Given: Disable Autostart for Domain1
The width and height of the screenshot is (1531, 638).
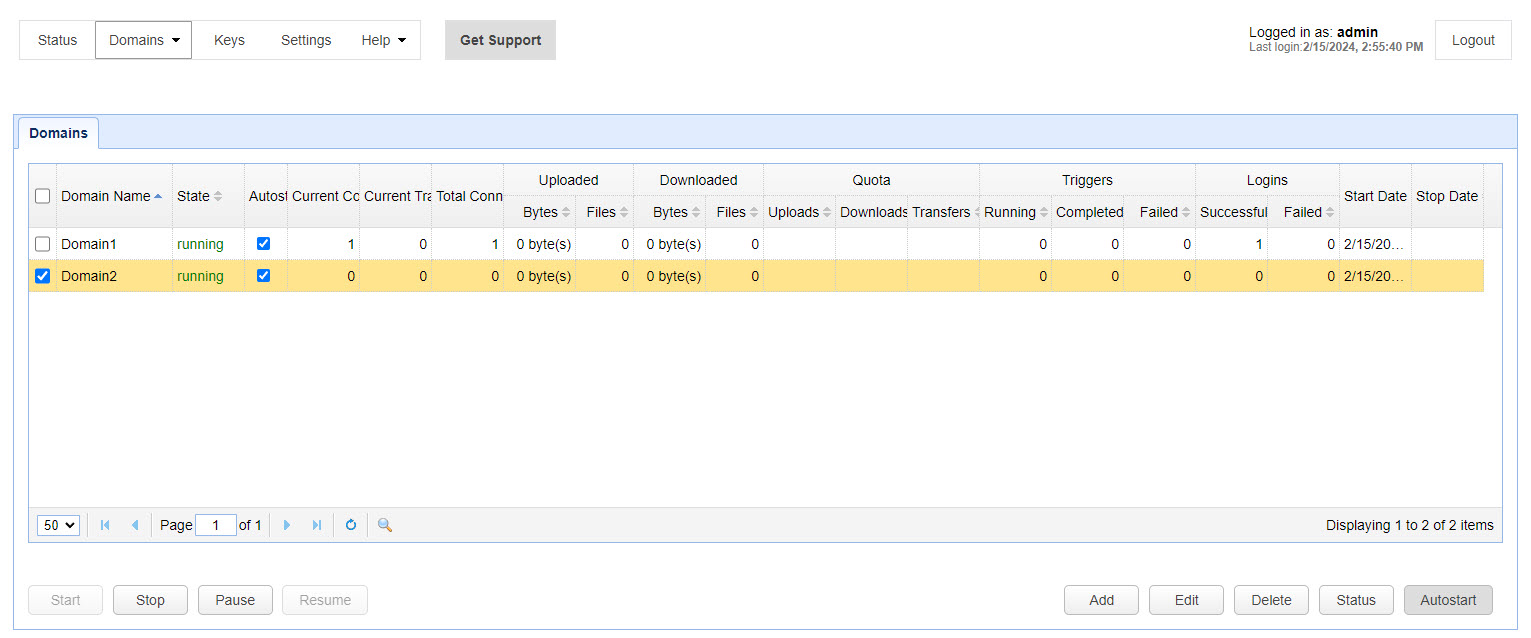Looking at the screenshot, I should point(263,243).
